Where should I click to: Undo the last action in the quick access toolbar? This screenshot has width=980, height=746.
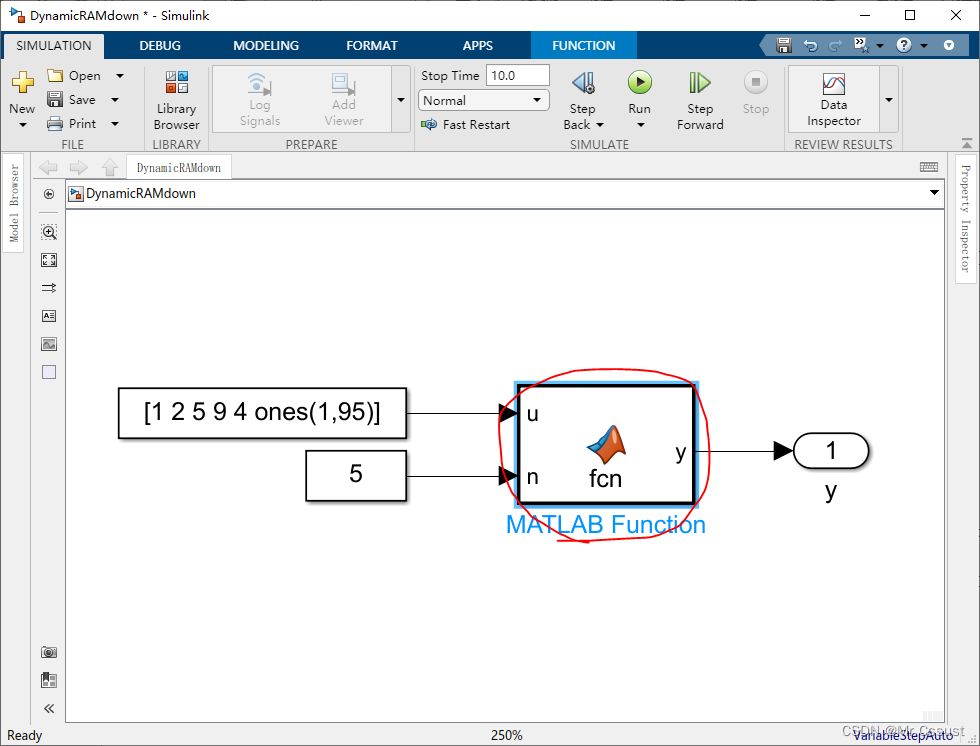pyautogui.click(x=810, y=45)
